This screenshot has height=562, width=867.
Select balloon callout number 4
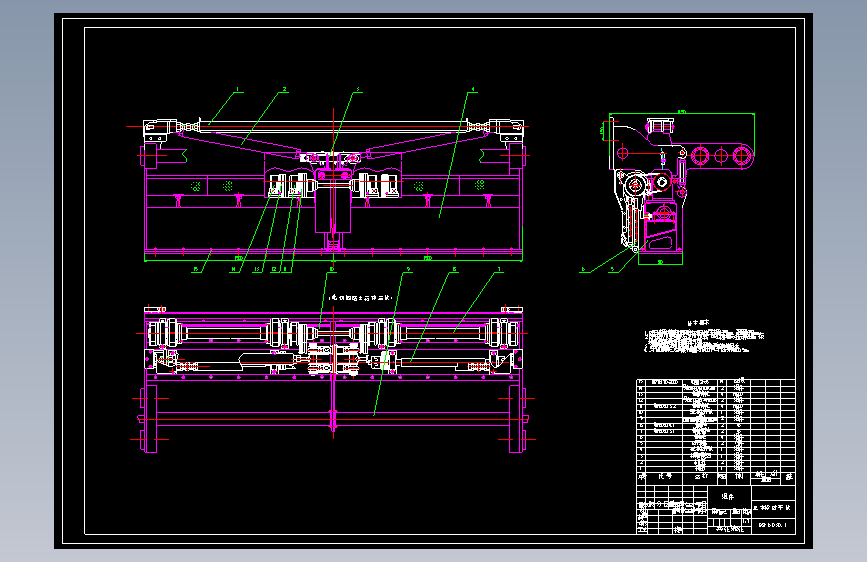click(x=473, y=89)
